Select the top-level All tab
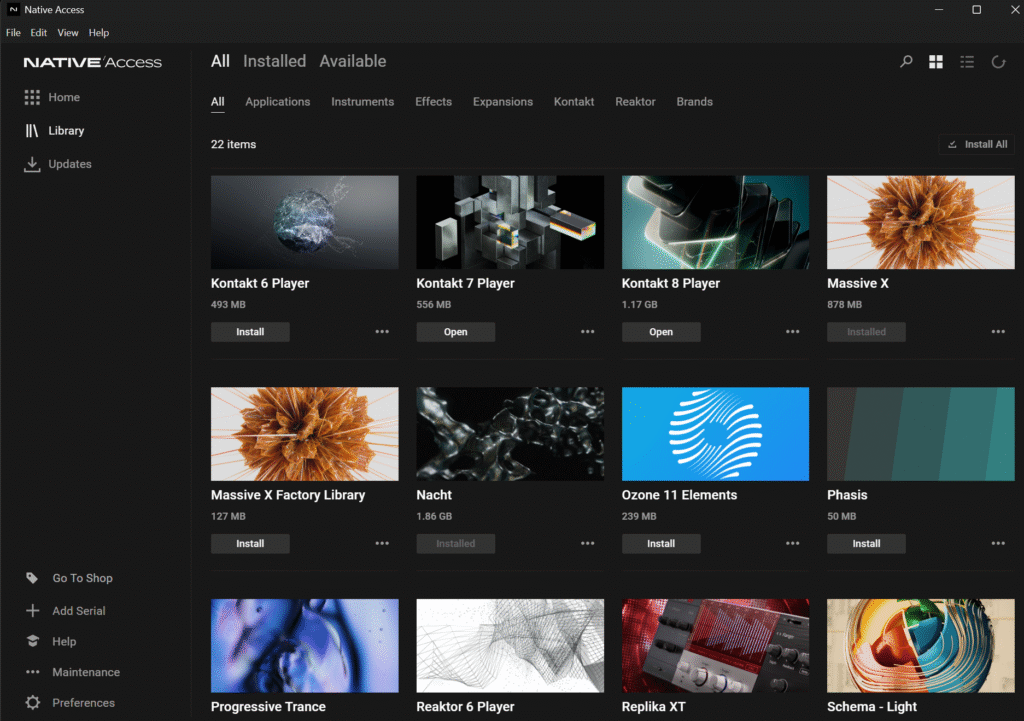 (220, 61)
